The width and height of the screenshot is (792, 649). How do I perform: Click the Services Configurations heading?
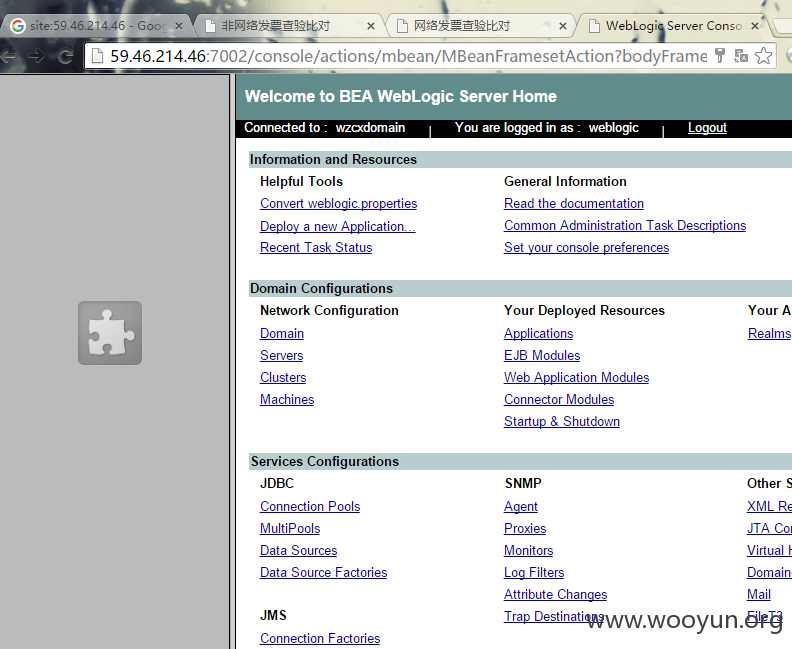325,462
